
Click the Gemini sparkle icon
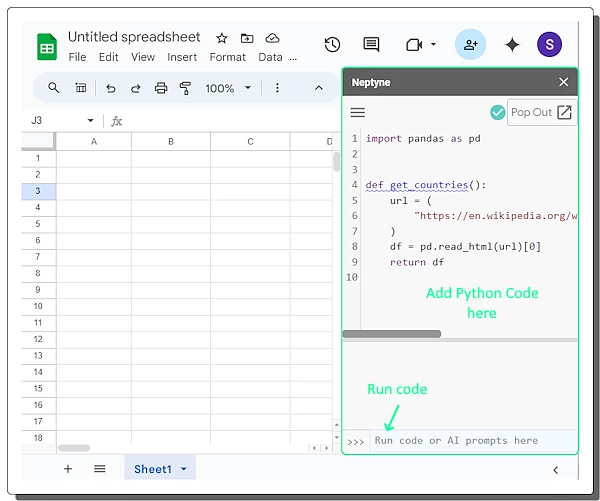(512, 45)
